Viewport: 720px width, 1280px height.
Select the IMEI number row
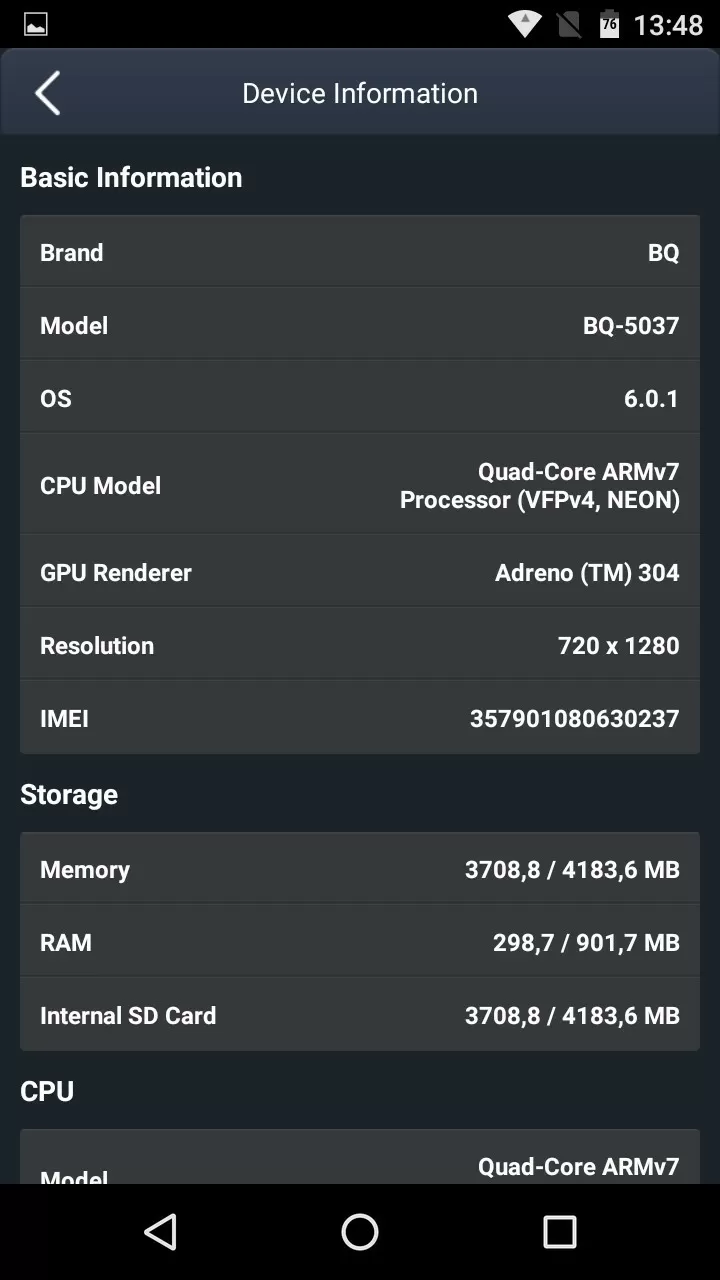tap(360, 718)
